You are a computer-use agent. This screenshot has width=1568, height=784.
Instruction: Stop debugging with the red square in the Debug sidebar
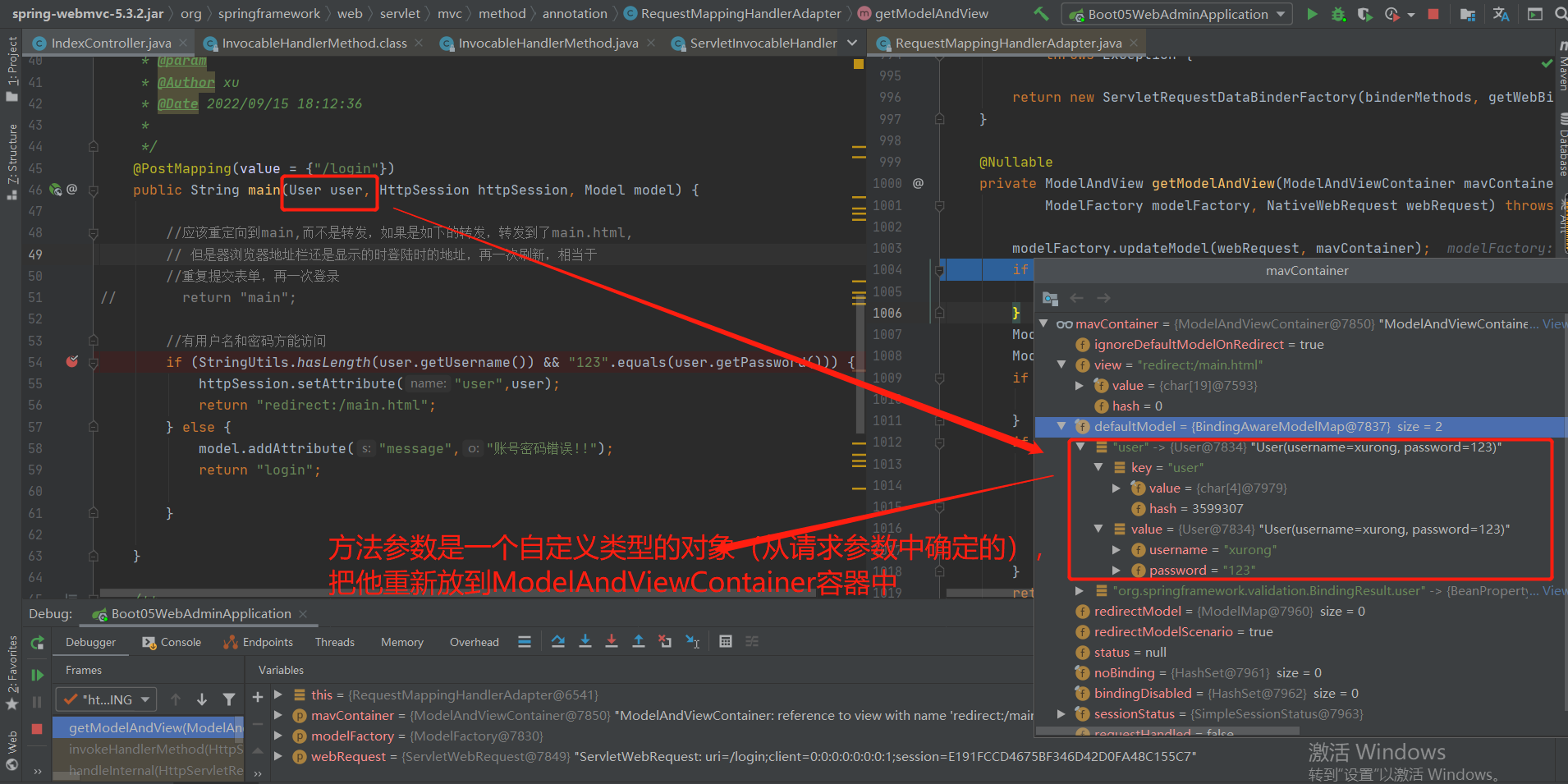[x=37, y=728]
